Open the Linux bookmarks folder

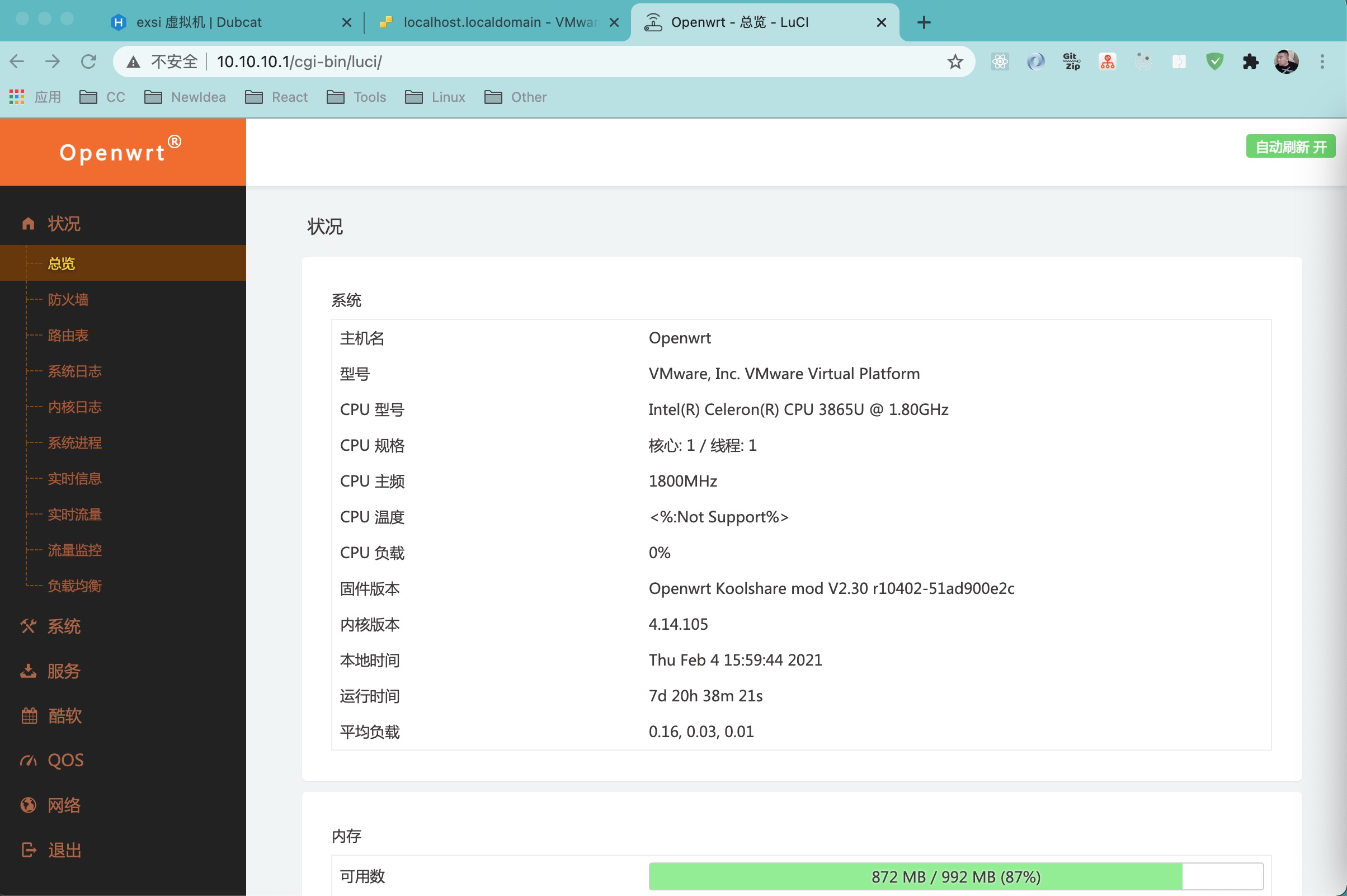point(435,97)
